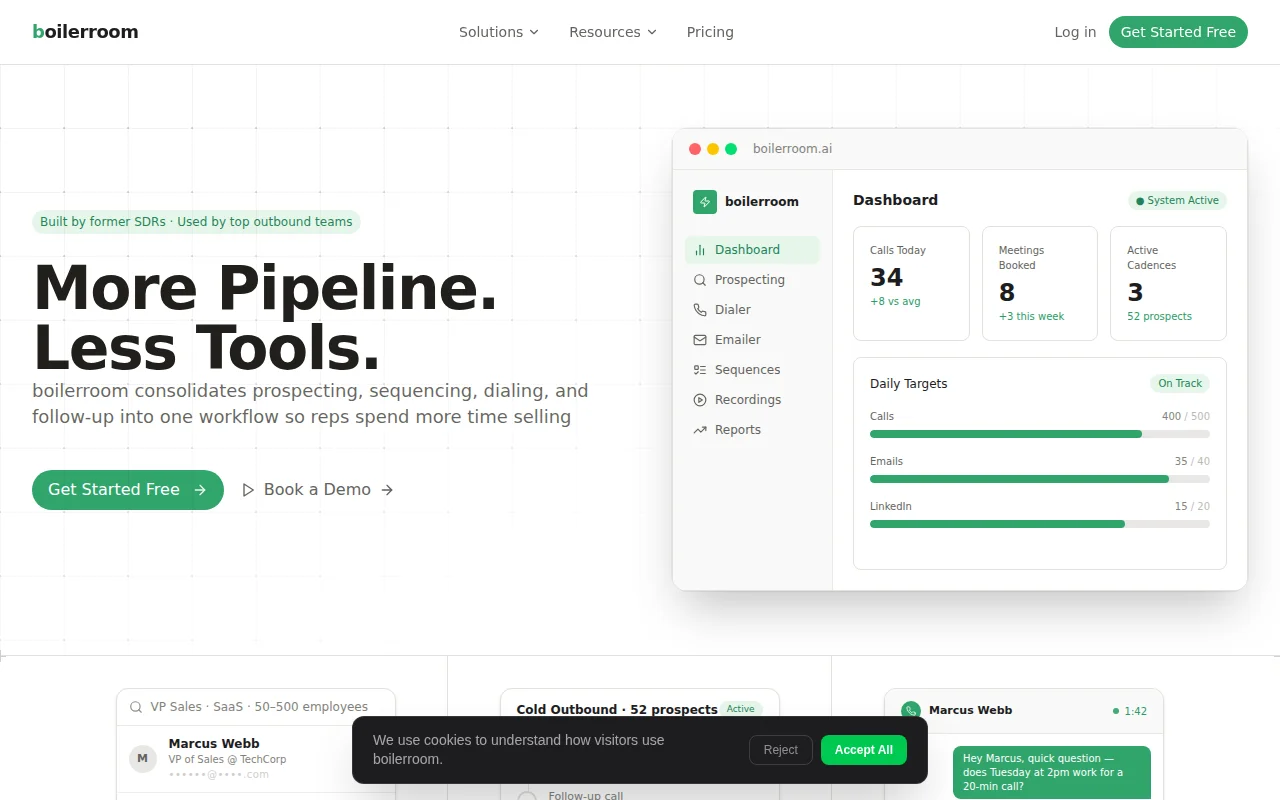Click header Get Started Free button

click(1178, 32)
